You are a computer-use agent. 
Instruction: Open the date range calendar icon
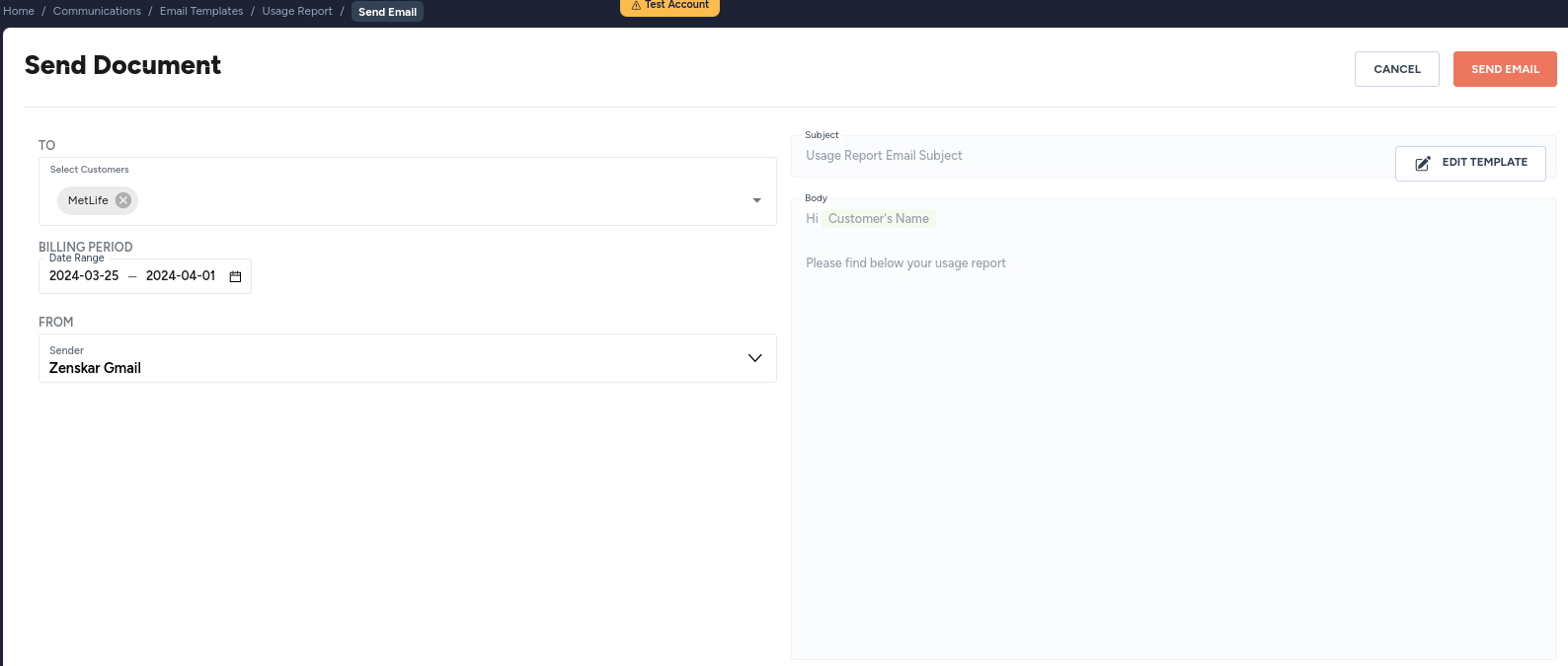point(235,276)
